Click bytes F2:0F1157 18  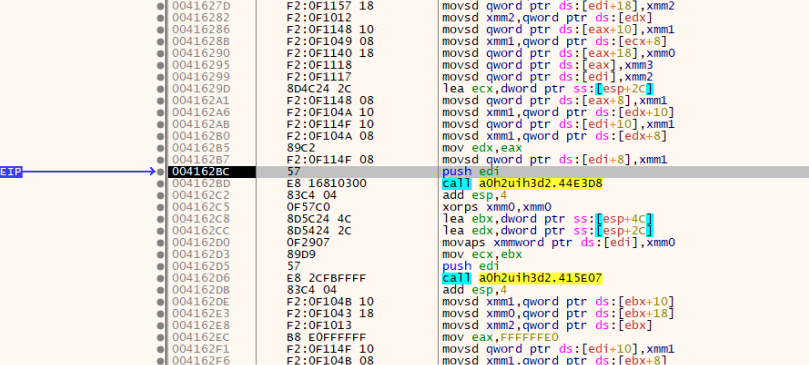coord(330,6)
